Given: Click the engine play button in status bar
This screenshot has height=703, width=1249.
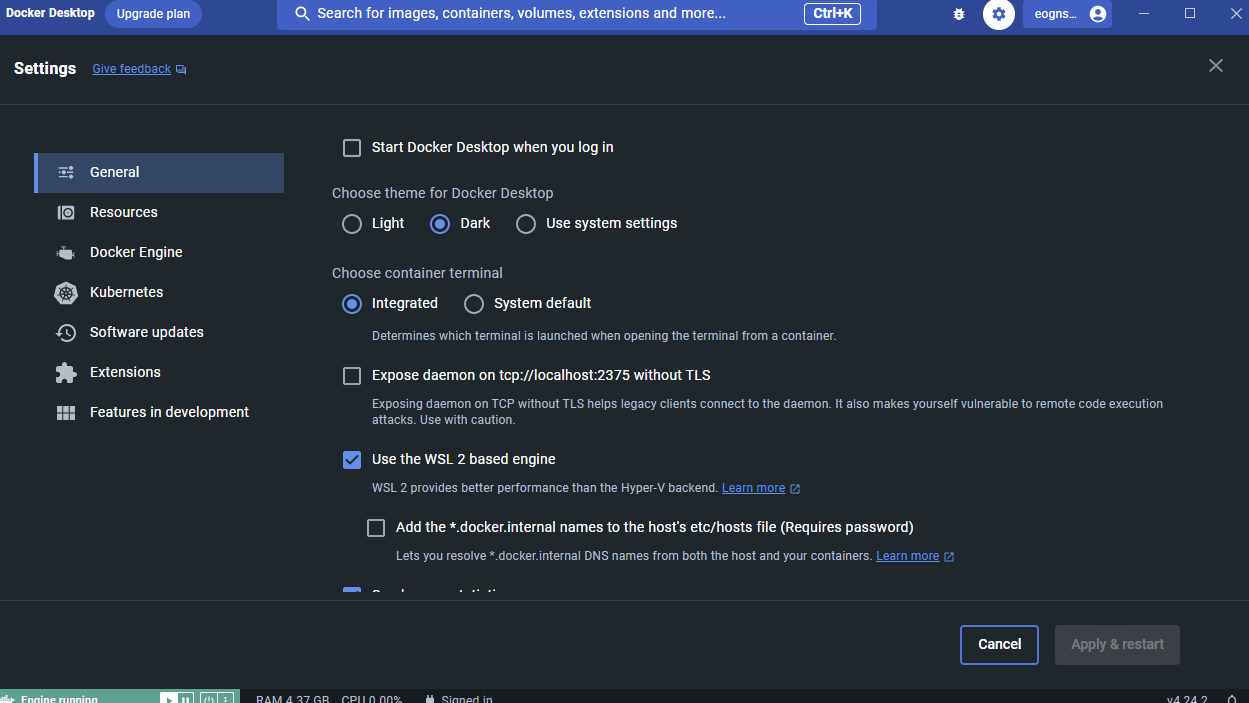Looking at the screenshot, I should pos(168,699).
